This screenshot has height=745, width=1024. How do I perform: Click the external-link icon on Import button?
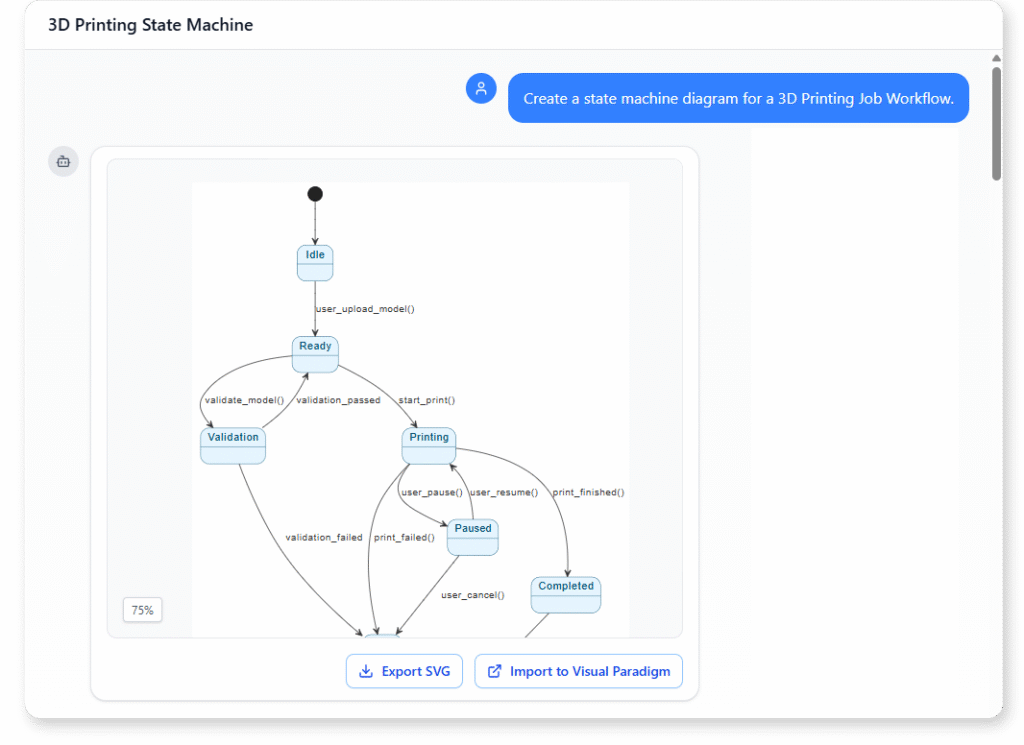(494, 671)
